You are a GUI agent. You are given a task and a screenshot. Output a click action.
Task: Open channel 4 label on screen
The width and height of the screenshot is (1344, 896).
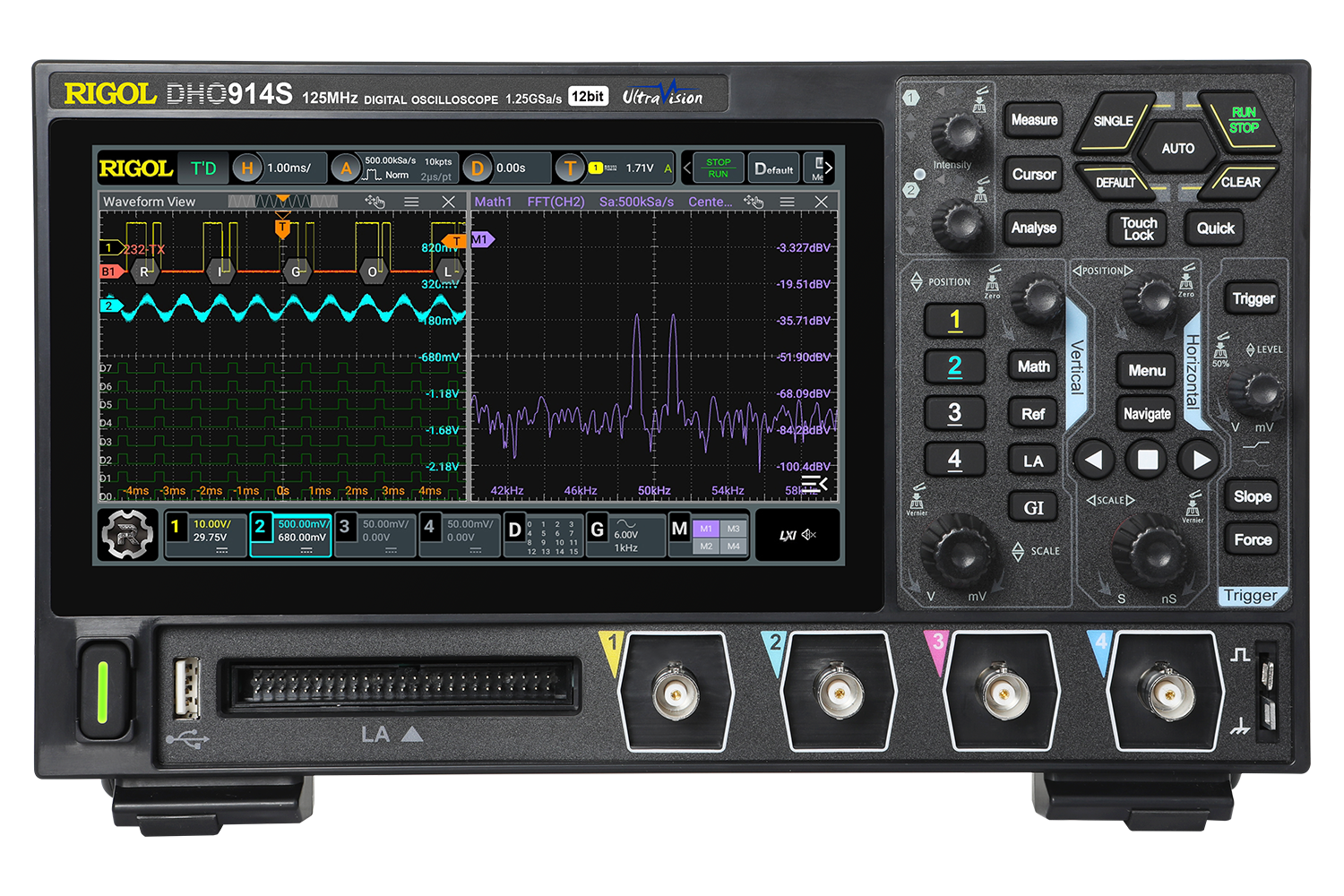tap(460, 535)
